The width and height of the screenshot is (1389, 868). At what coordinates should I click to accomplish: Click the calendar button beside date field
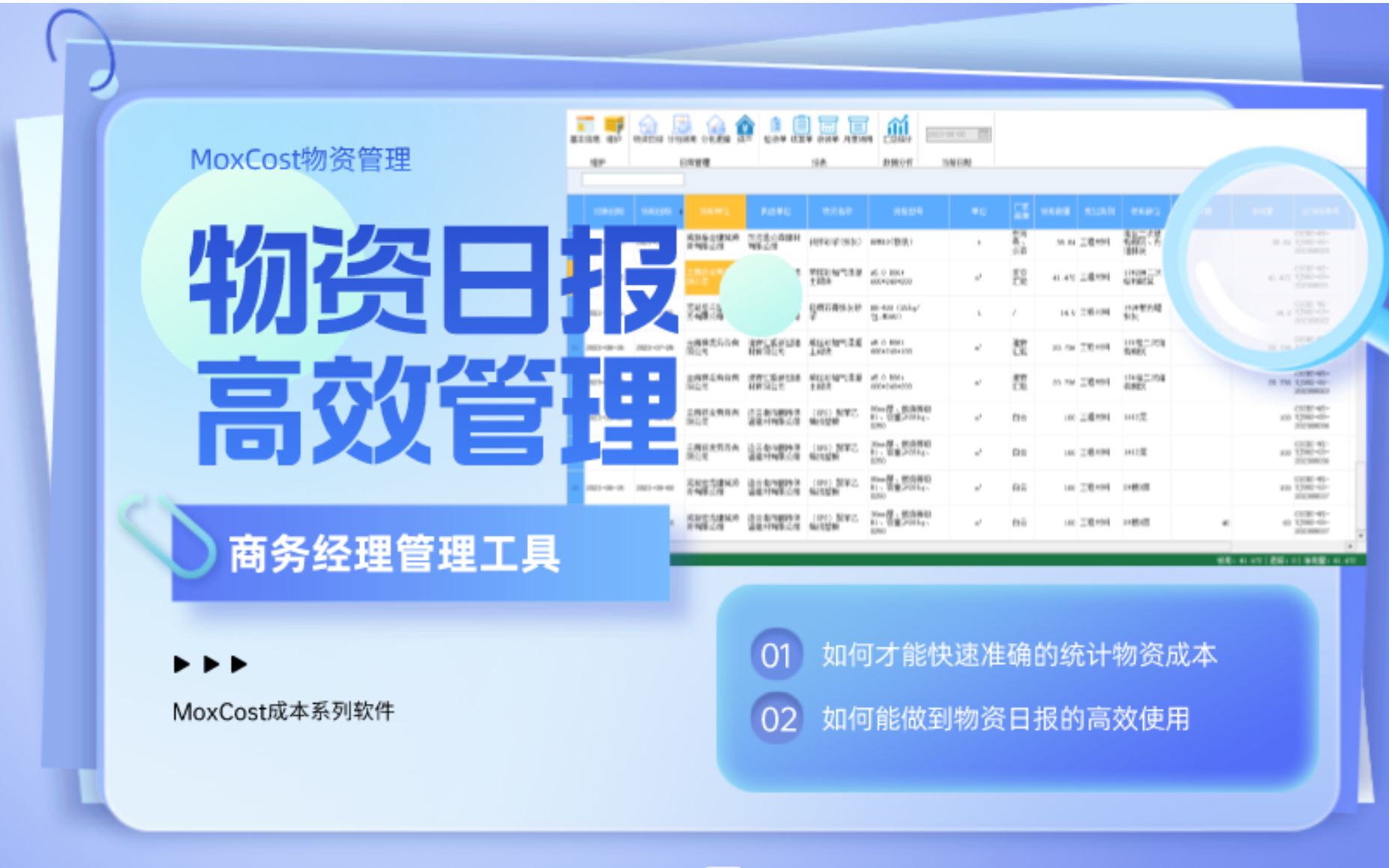984,135
